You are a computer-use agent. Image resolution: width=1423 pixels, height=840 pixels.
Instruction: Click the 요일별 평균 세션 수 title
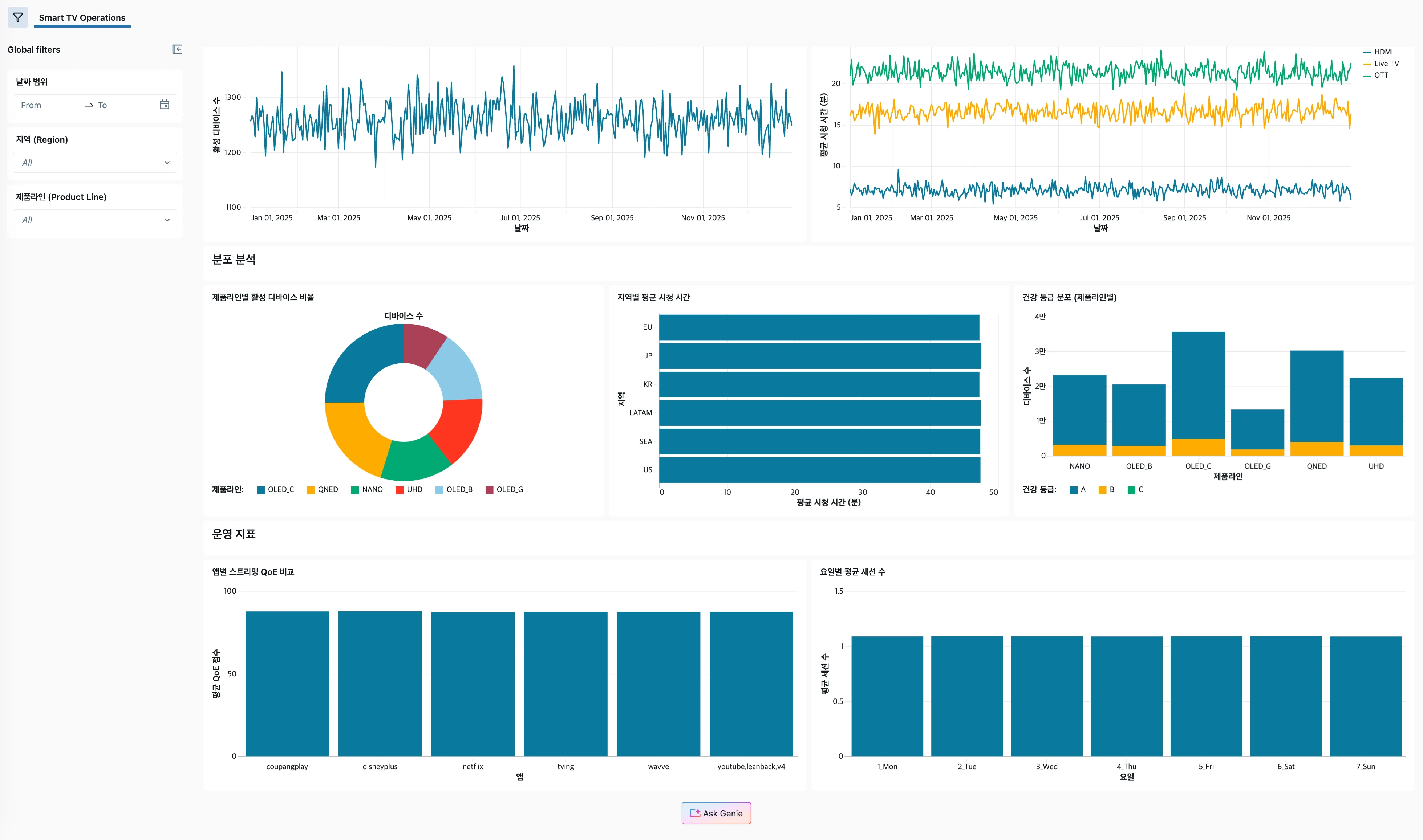pos(853,572)
